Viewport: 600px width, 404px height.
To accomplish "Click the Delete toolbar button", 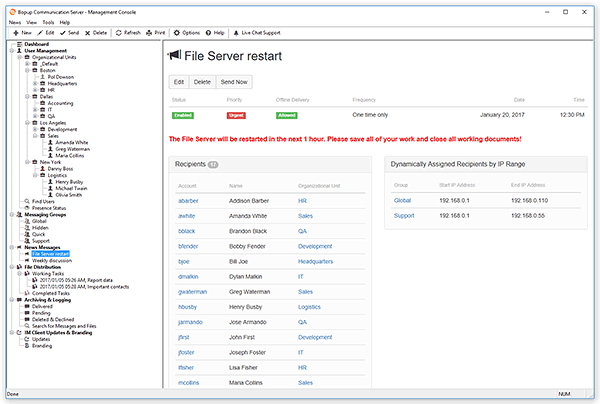I will tap(96, 33).
